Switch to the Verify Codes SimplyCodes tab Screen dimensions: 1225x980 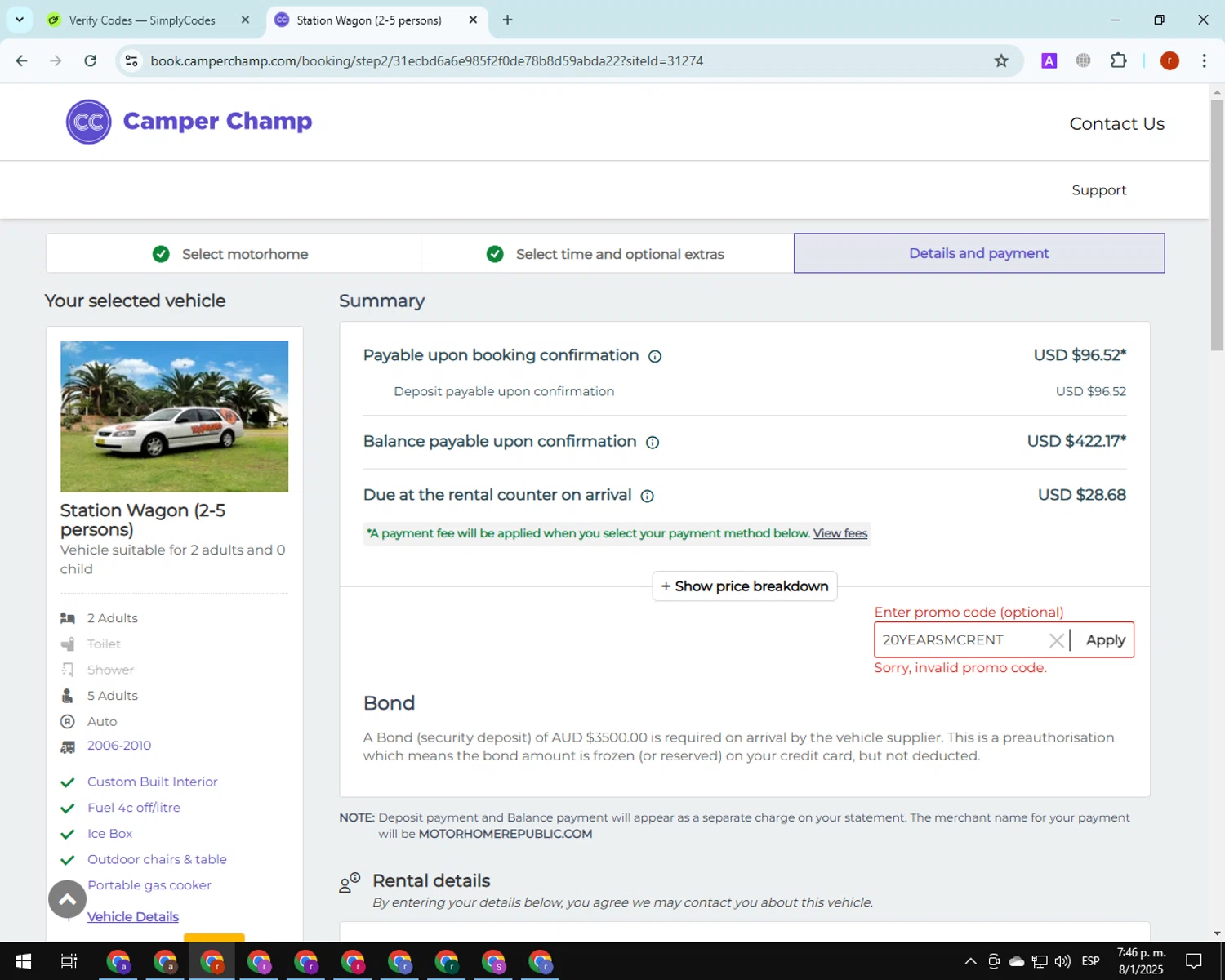click(142, 20)
